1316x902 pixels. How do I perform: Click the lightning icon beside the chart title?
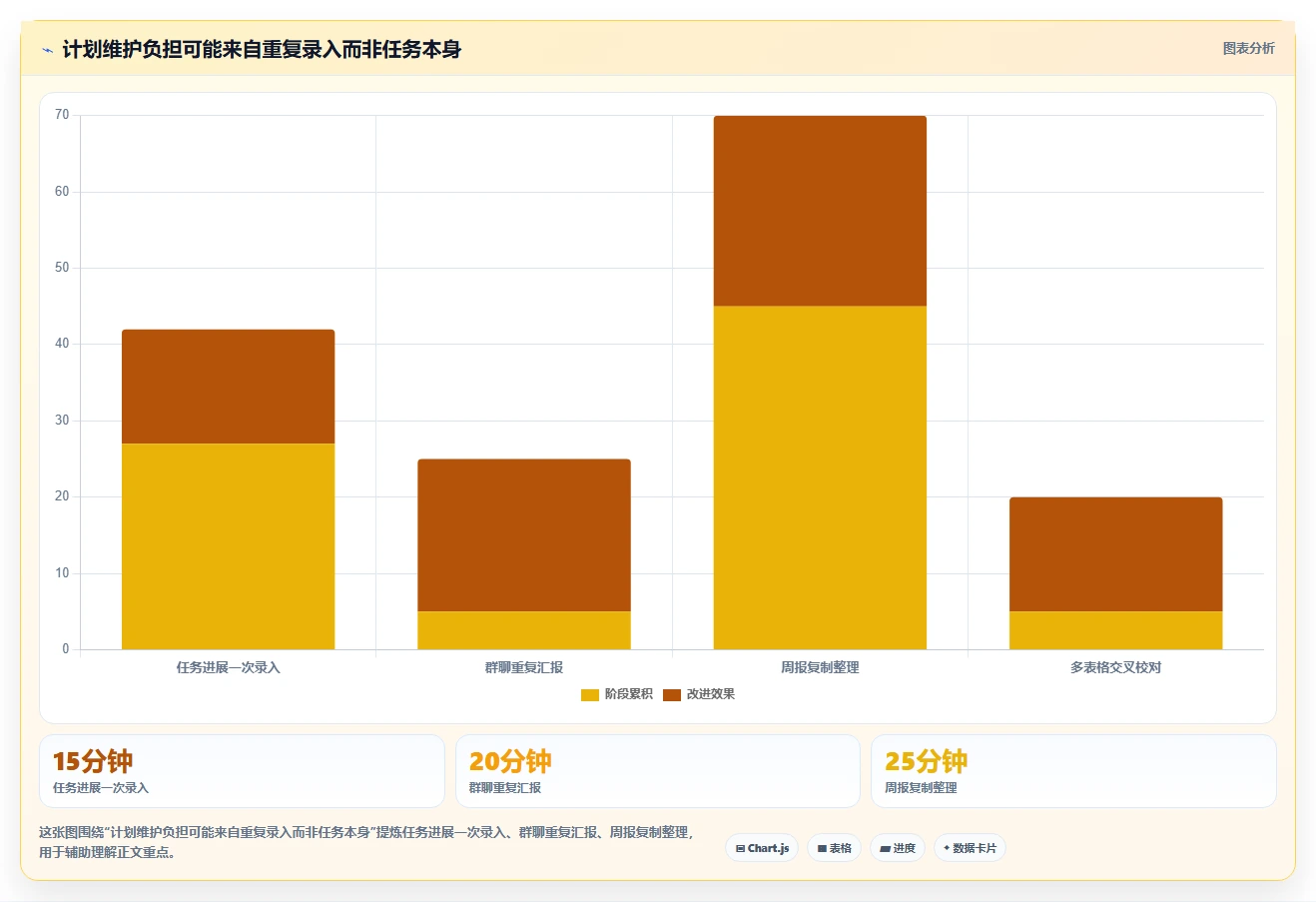point(47,50)
